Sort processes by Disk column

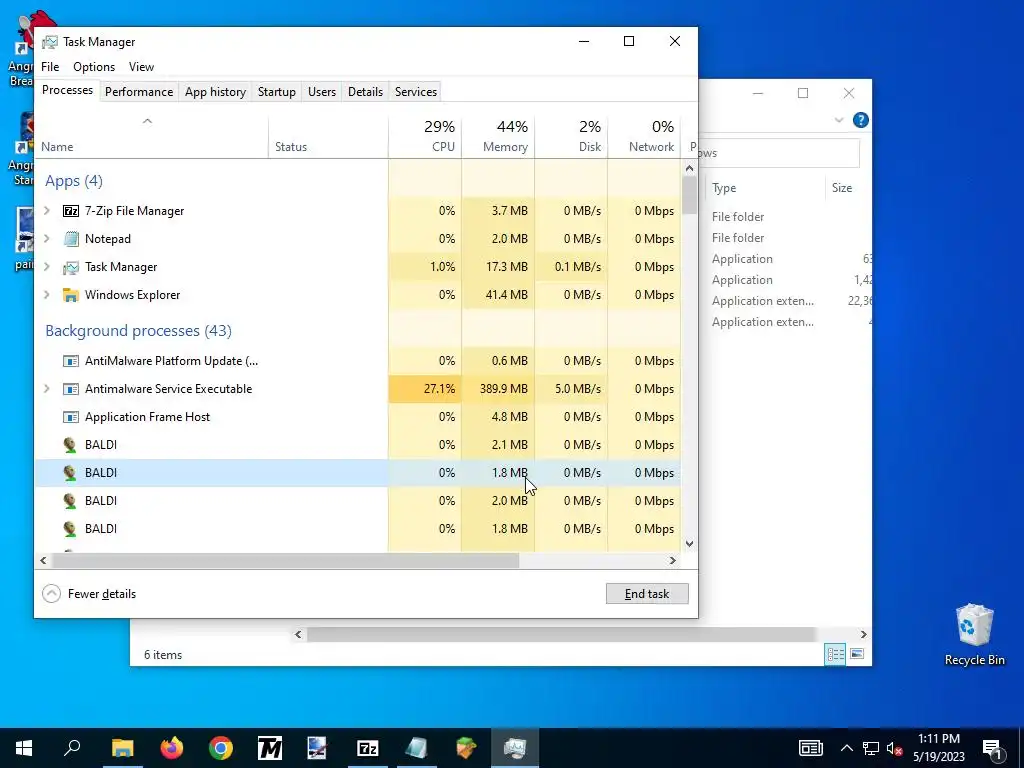(x=571, y=136)
